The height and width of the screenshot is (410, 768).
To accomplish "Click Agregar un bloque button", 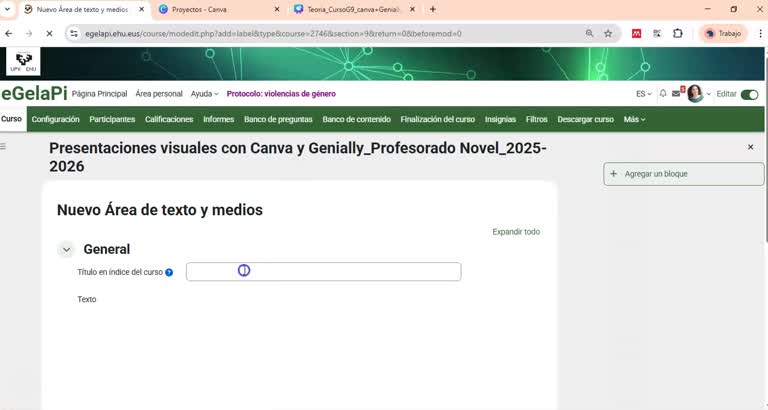I will click(x=683, y=174).
